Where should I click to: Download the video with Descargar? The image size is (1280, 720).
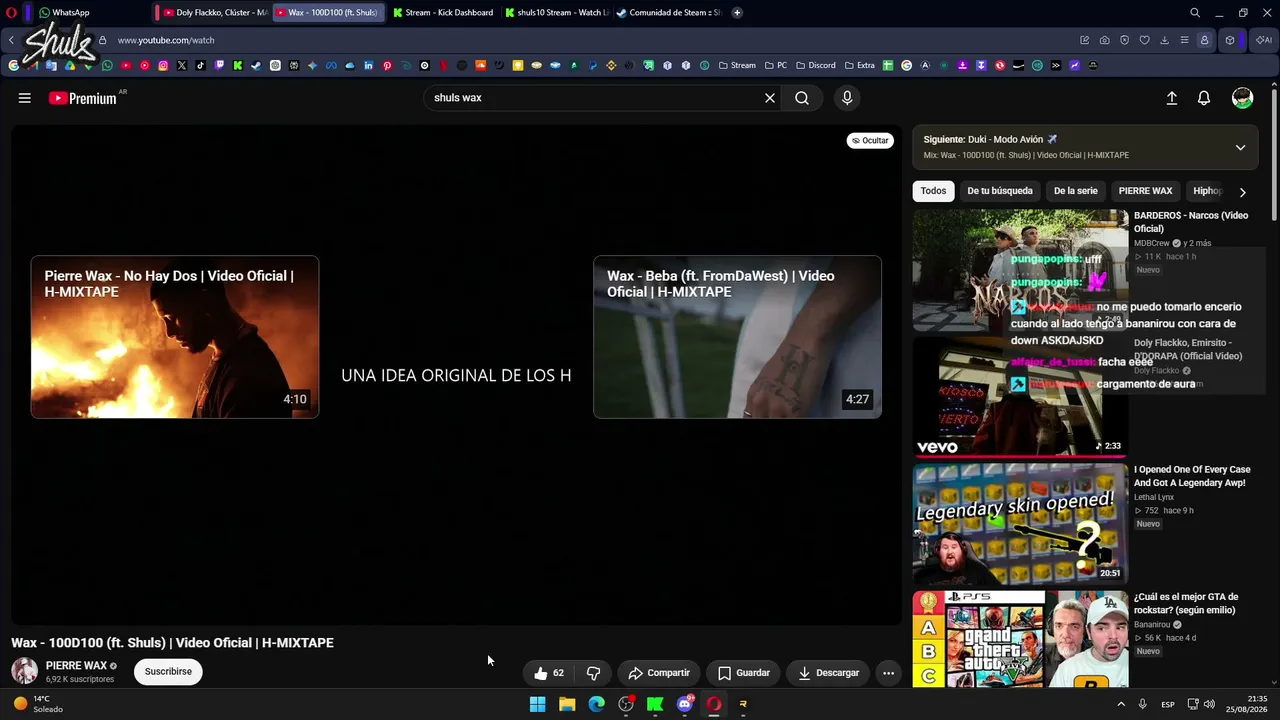(x=828, y=673)
